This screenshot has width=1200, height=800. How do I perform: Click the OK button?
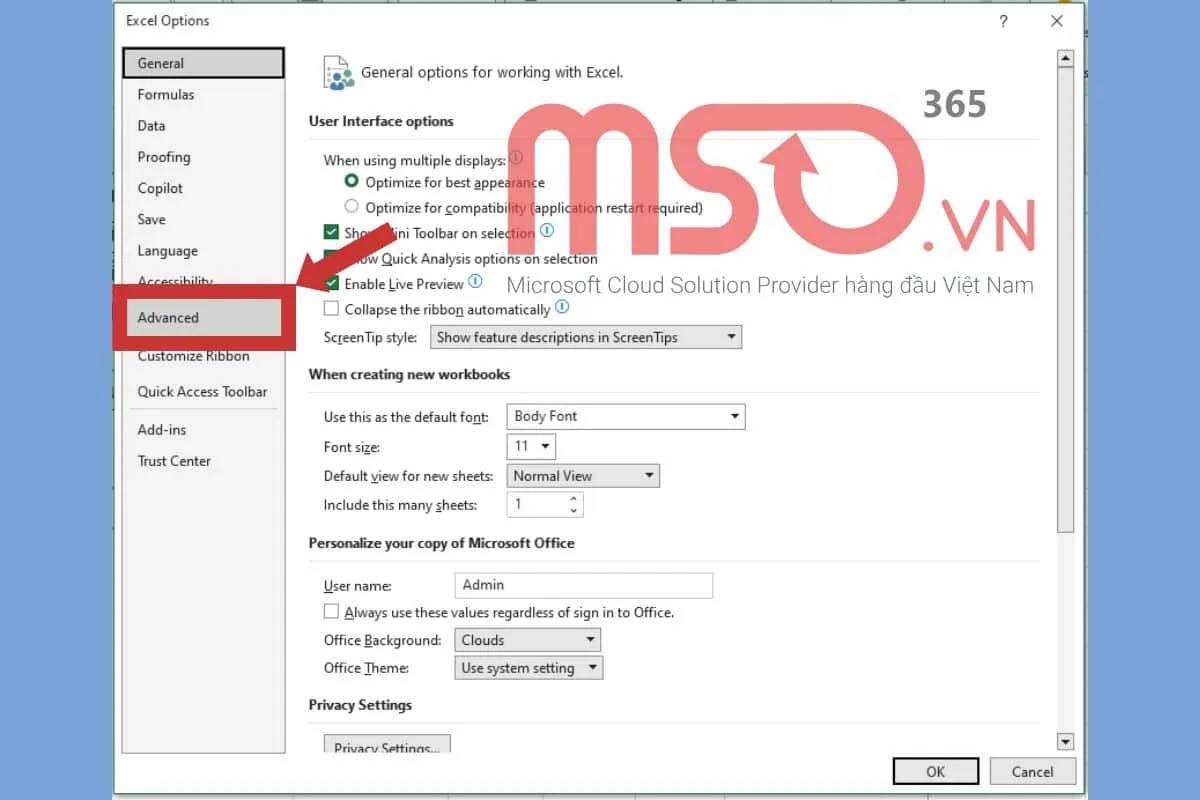(x=934, y=771)
